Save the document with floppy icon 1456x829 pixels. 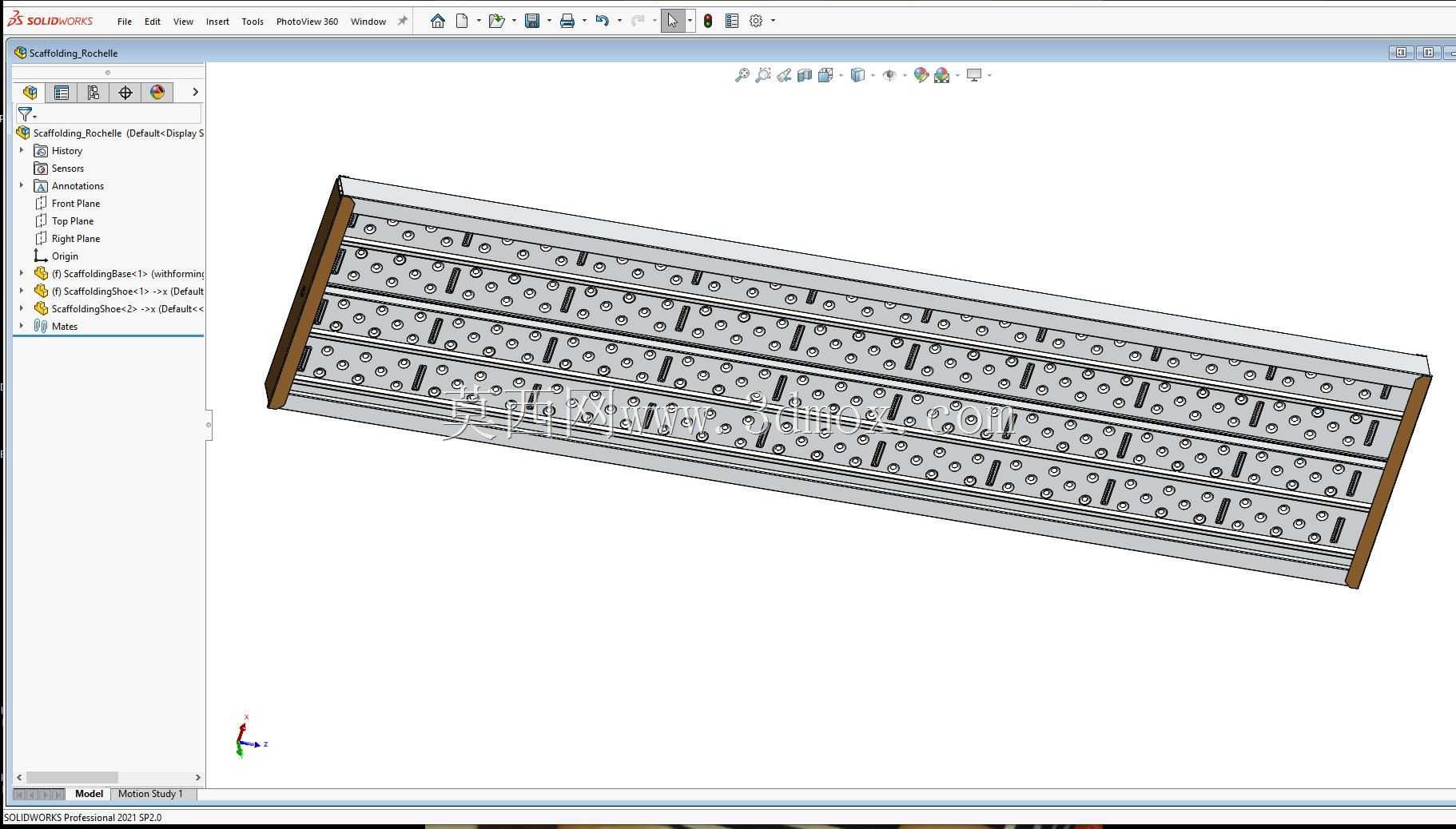532,21
